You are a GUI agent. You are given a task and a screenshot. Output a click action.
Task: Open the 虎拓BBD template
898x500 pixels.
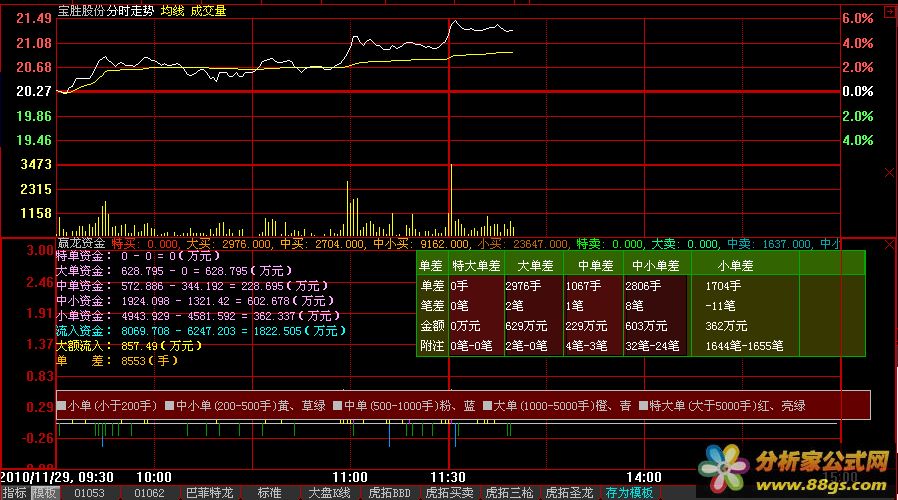[x=389, y=493]
